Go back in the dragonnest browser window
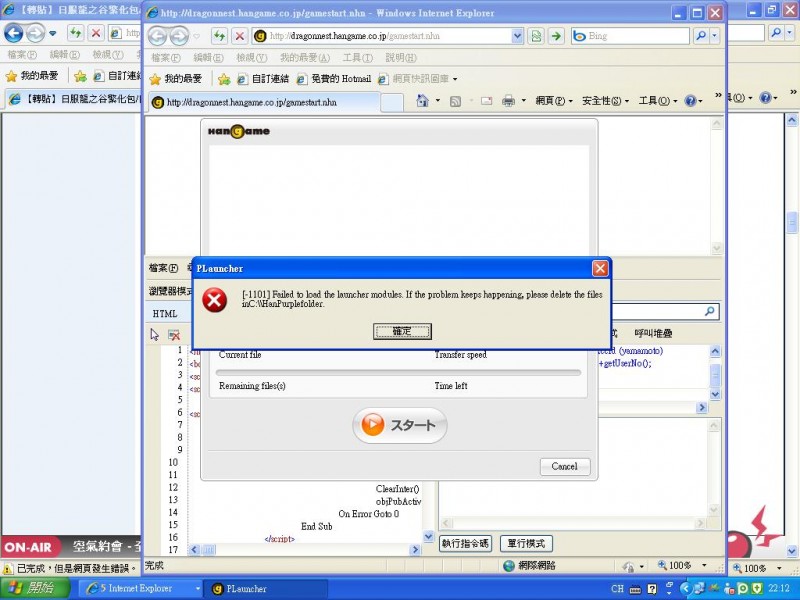The height and width of the screenshot is (600, 800). click(x=157, y=36)
